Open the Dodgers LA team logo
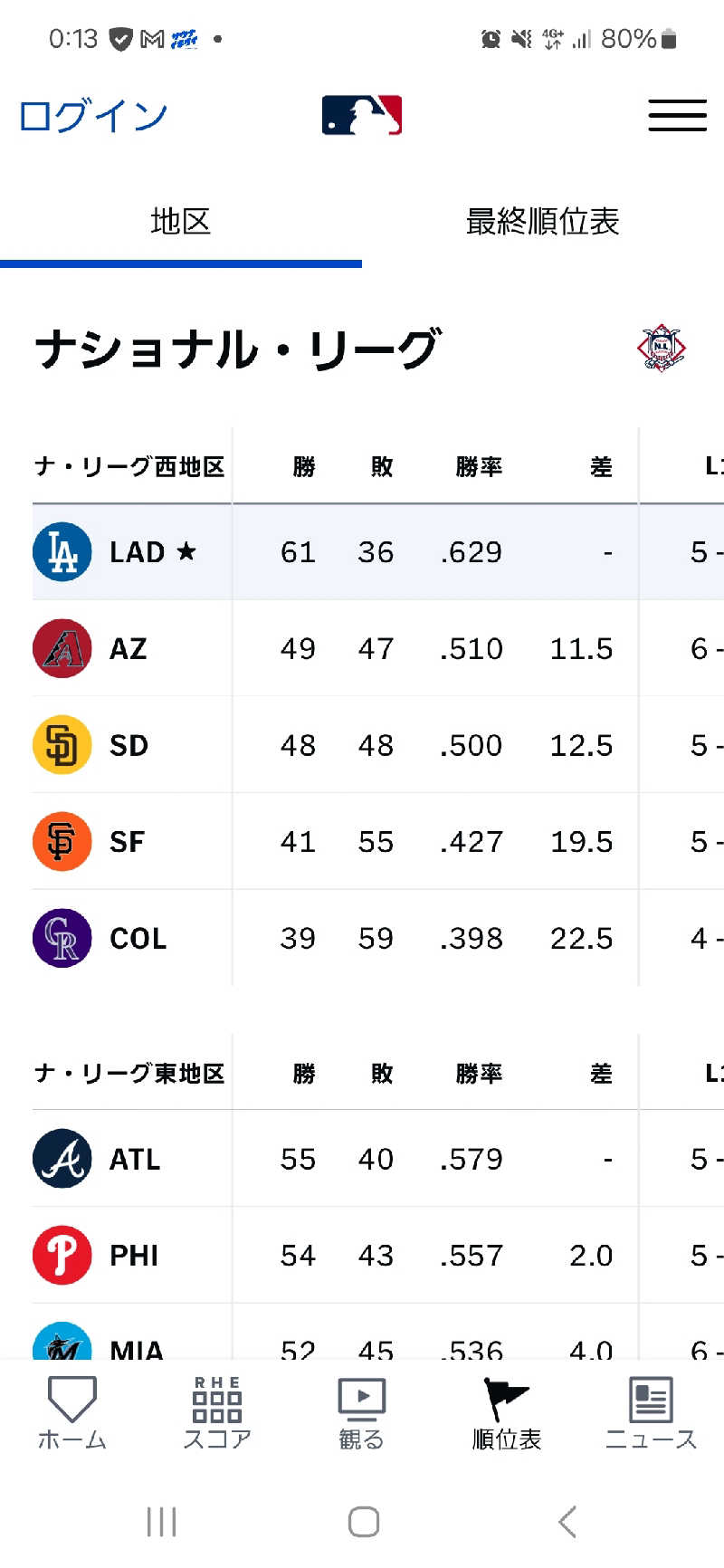The height and width of the screenshot is (1568, 724). pos(62,551)
